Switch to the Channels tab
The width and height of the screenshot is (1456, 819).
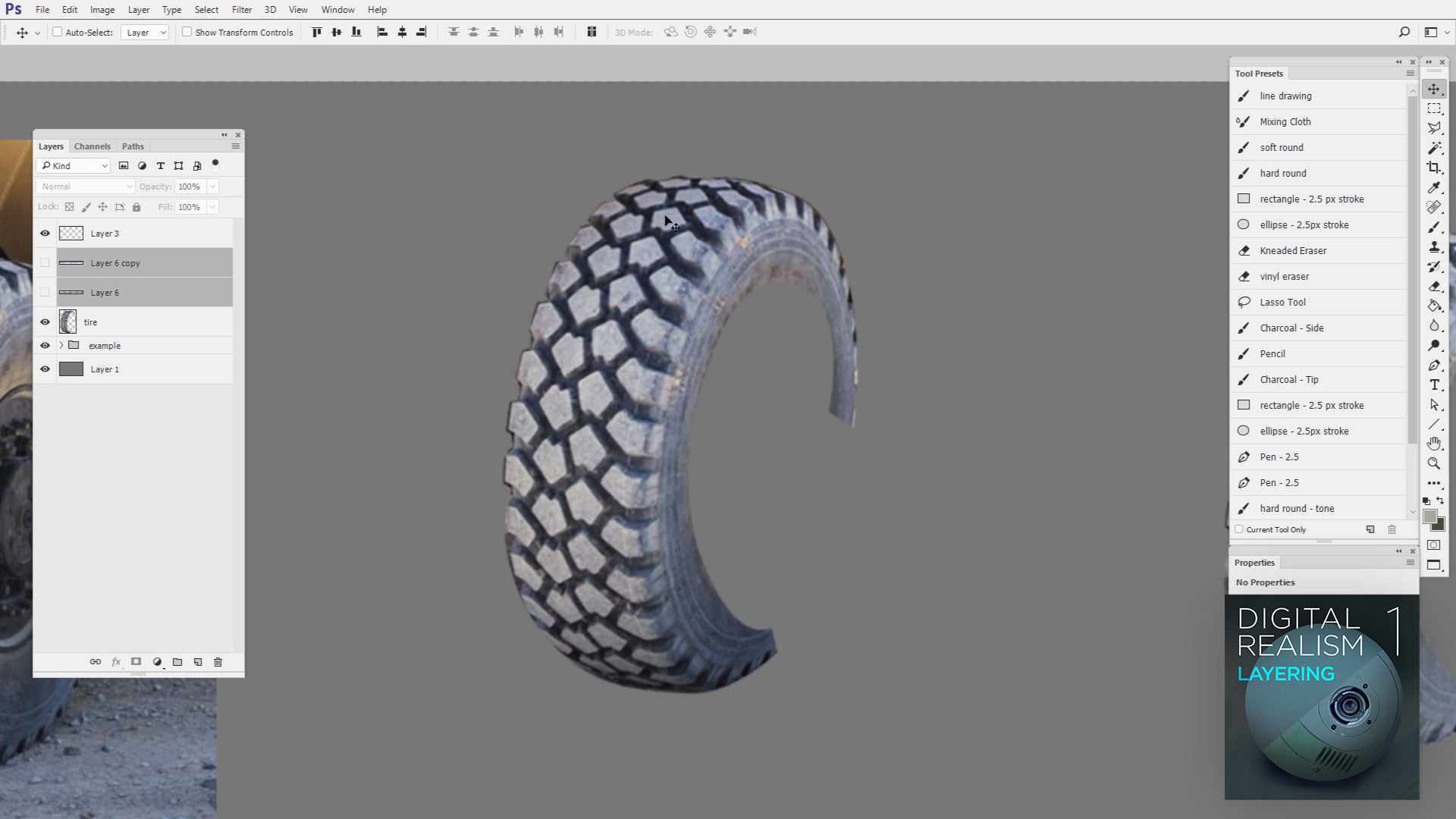[92, 146]
